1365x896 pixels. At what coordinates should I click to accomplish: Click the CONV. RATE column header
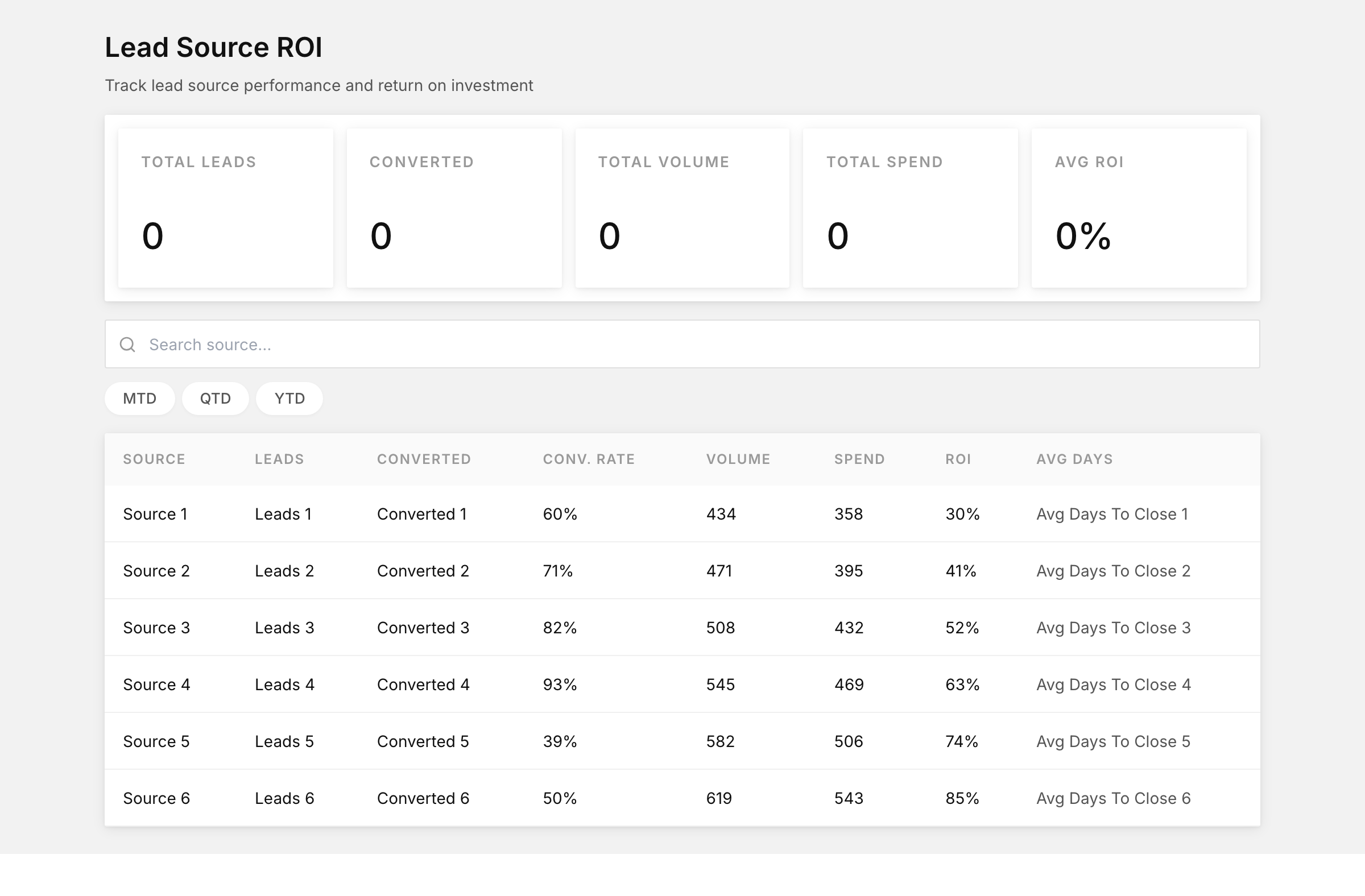589,459
